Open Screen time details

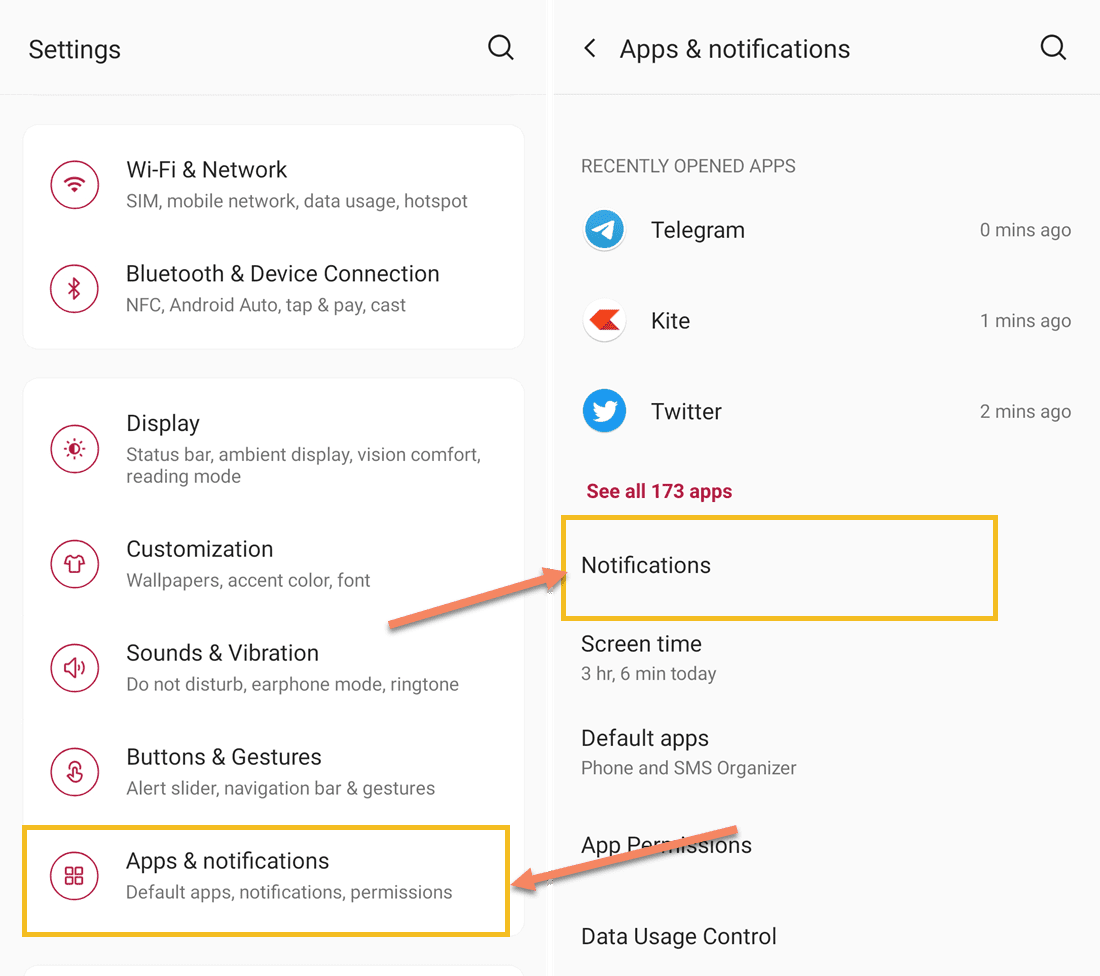click(x=826, y=658)
